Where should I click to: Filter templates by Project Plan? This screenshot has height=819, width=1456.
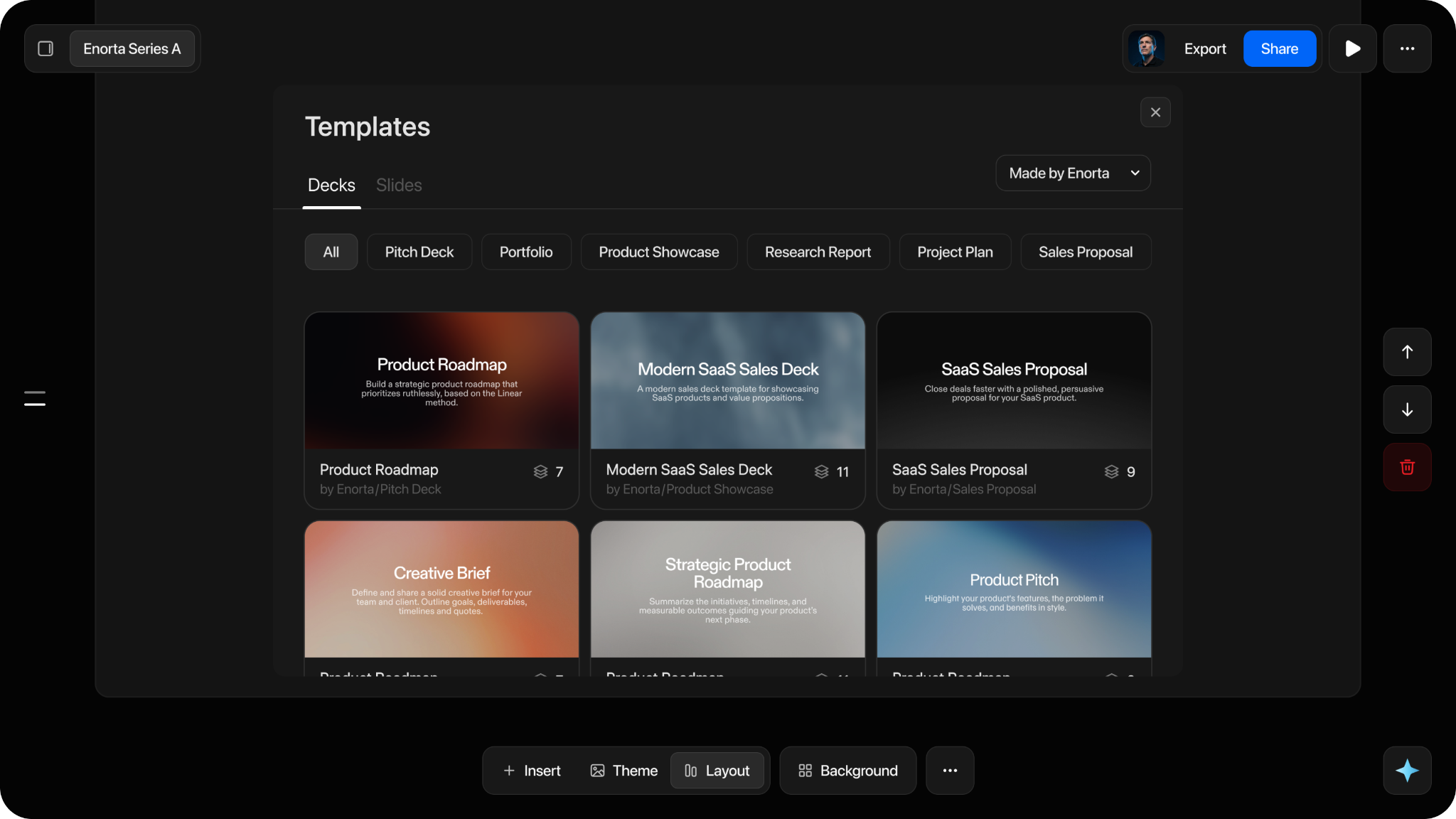(x=955, y=252)
